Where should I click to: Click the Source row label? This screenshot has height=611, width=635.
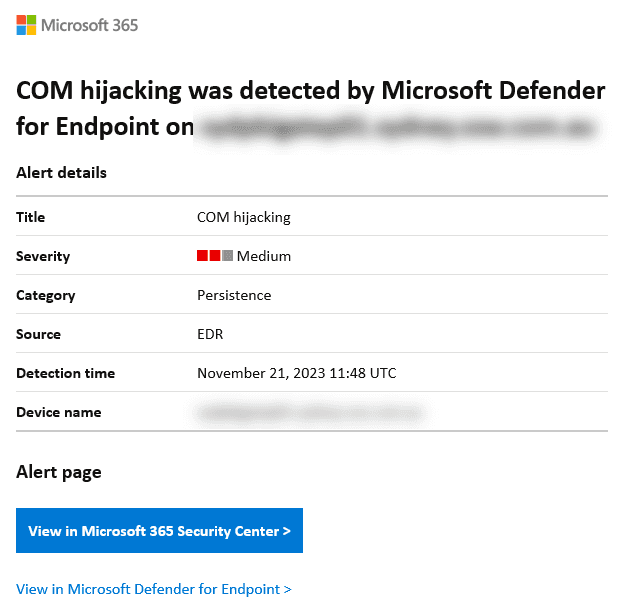click(38, 334)
